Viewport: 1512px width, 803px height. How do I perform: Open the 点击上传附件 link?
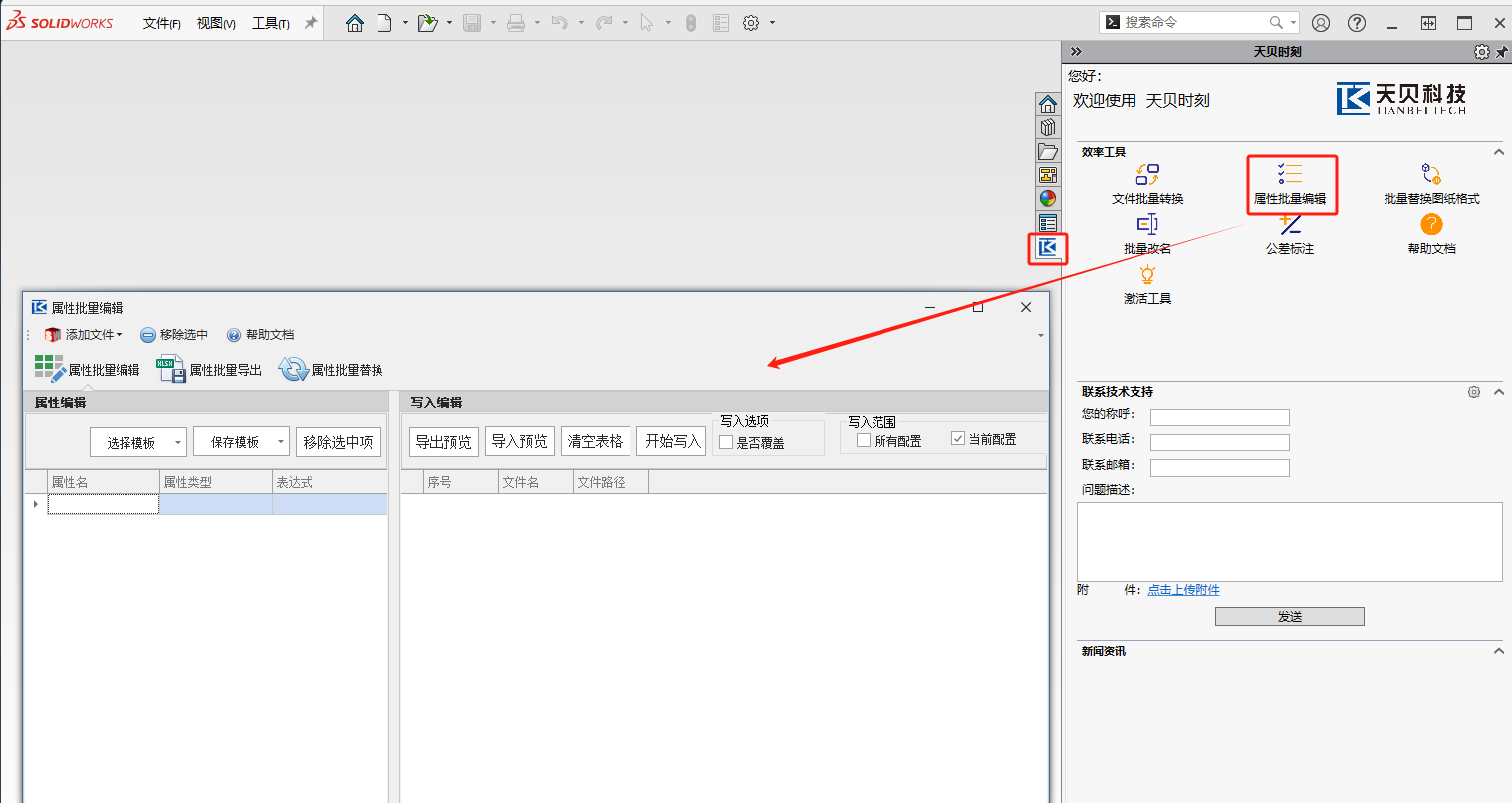click(x=1183, y=590)
